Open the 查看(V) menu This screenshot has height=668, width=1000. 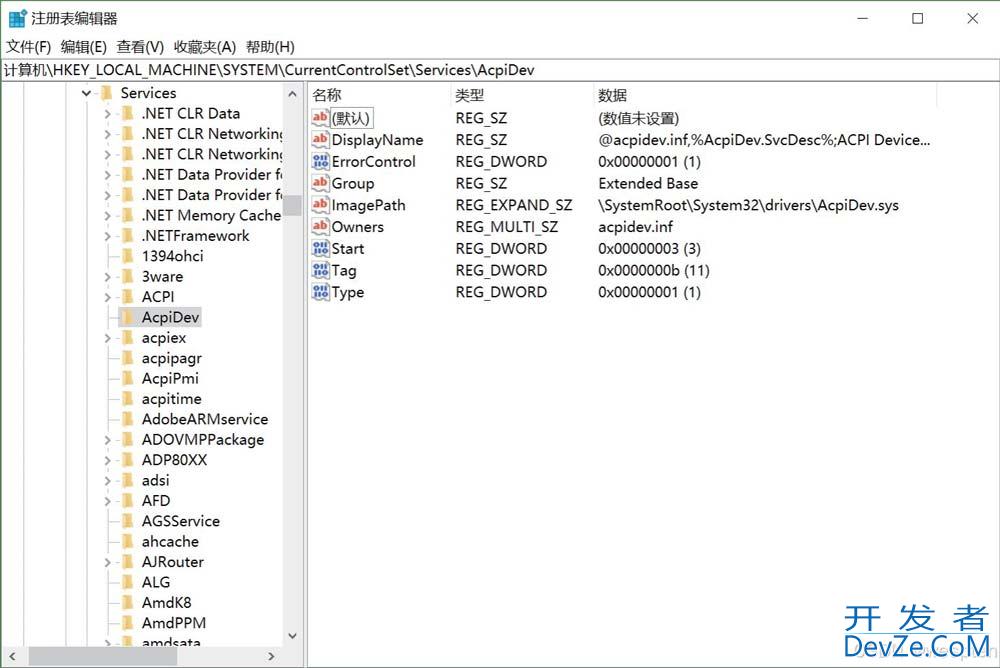[140, 47]
